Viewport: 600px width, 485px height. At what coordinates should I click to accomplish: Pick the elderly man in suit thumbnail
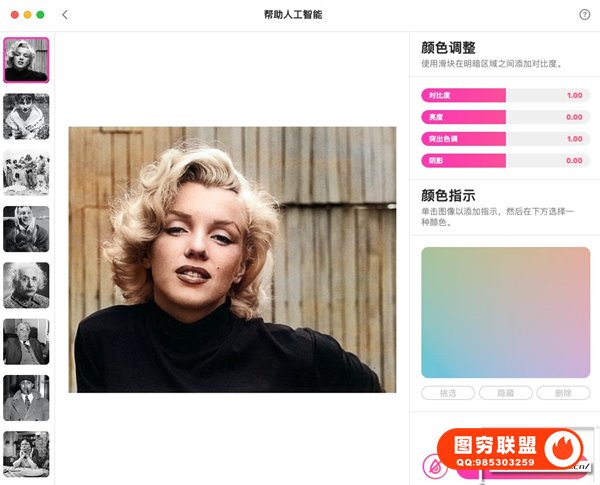click(x=26, y=341)
